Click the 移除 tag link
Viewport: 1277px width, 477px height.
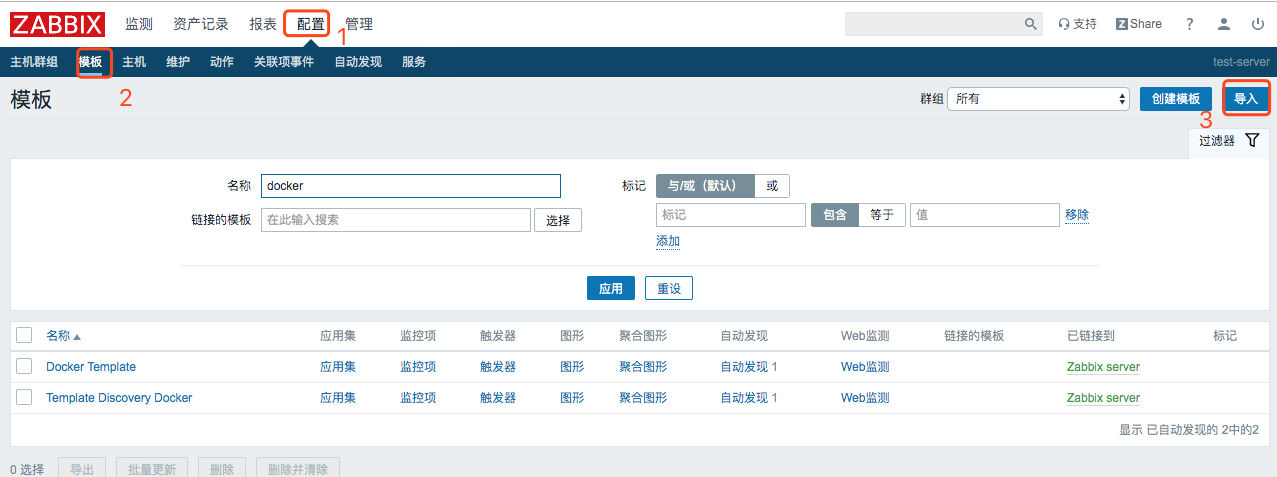point(1077,214)
